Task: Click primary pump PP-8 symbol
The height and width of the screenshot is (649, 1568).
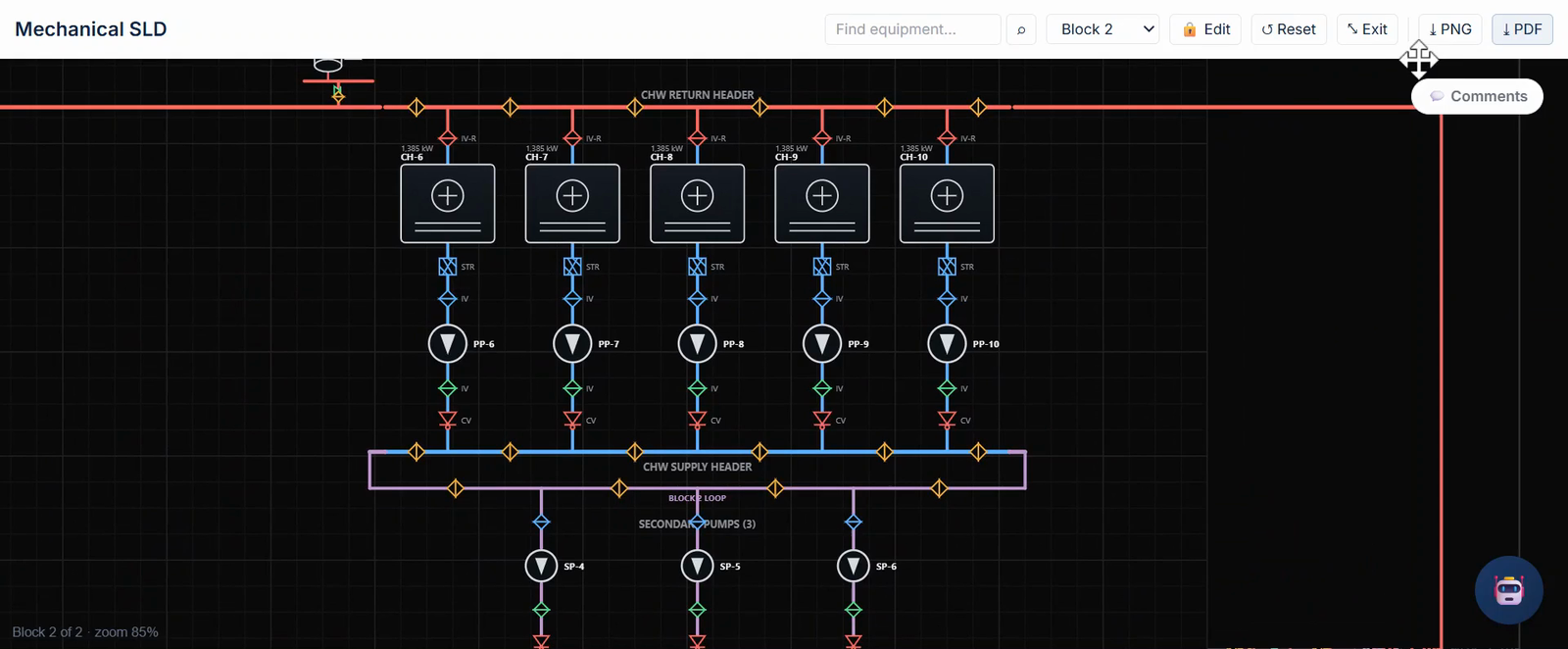Action: point(697,344)
